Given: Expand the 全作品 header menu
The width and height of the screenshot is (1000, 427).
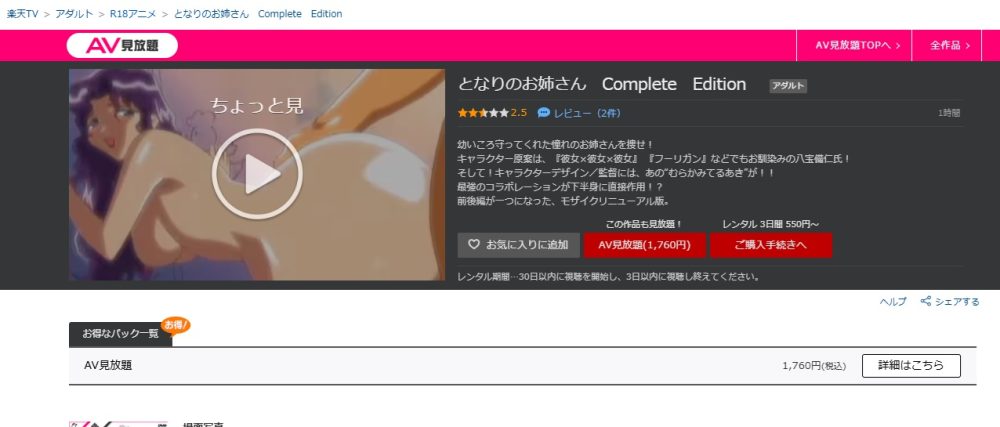Looking at the screenshot, I should [x=950, y=45].
